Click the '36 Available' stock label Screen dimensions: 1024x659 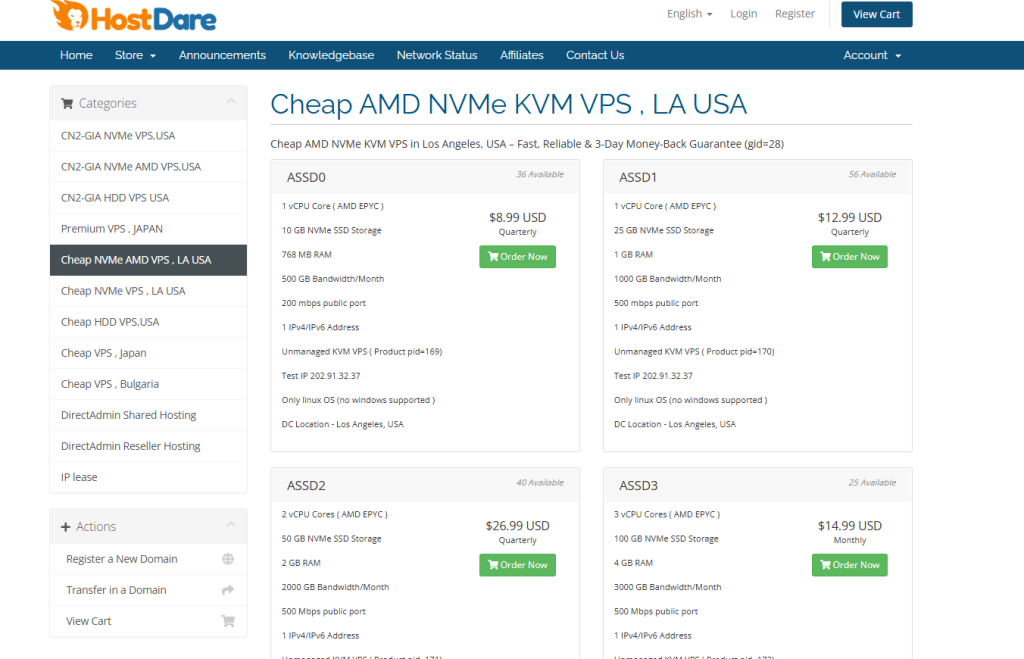tap(540, 174)
